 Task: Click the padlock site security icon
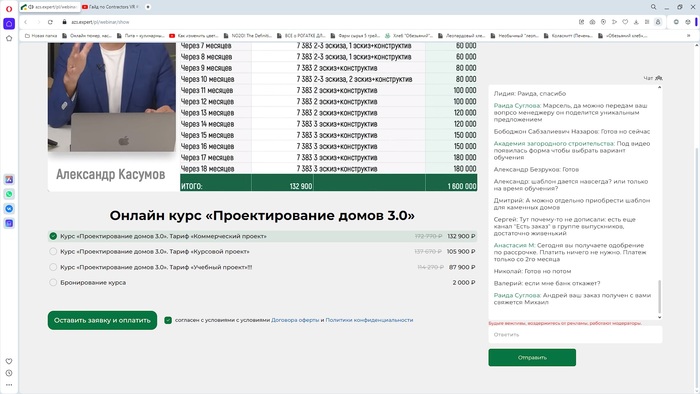(x=64, y=22)
